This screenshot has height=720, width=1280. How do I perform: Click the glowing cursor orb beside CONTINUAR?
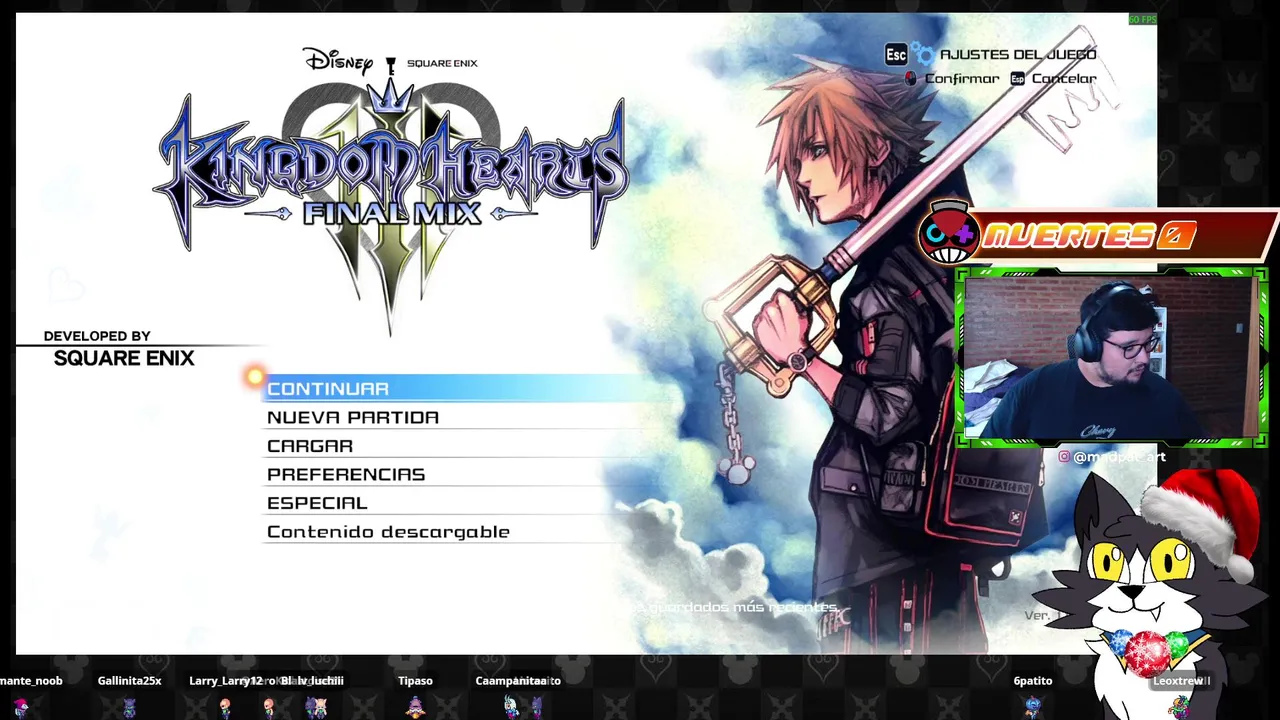click(x=255, y=377)
